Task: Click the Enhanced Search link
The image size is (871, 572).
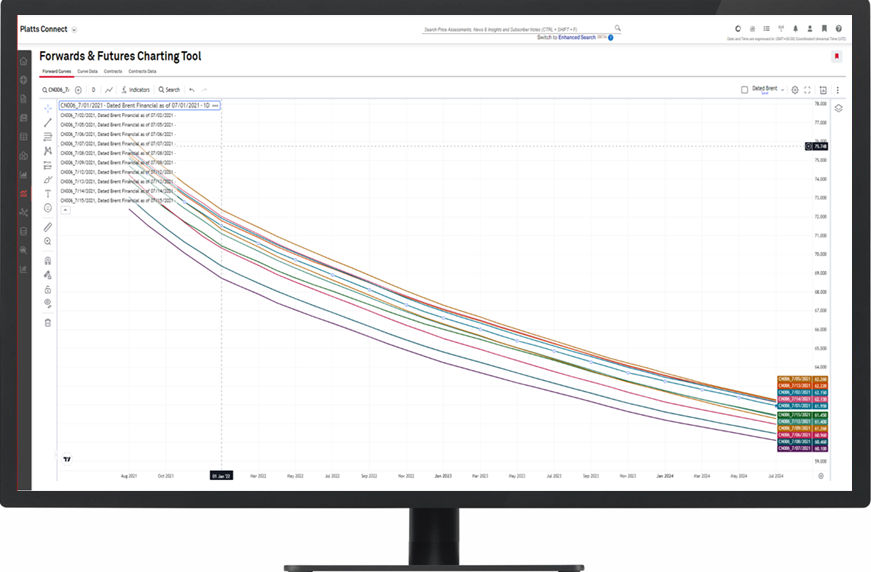Action: point(576,37)
